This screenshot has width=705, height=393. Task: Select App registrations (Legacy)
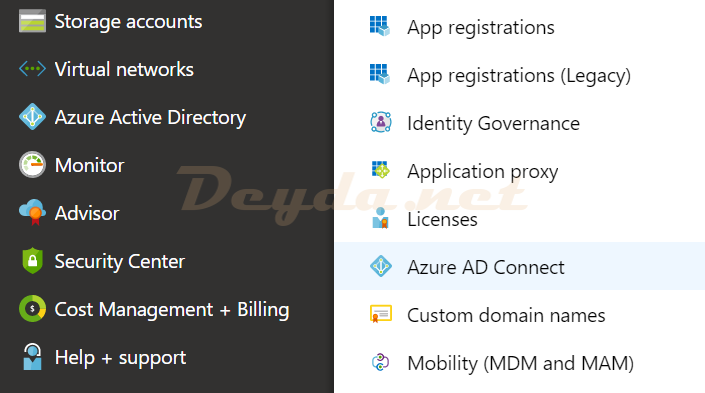[519, 76]
